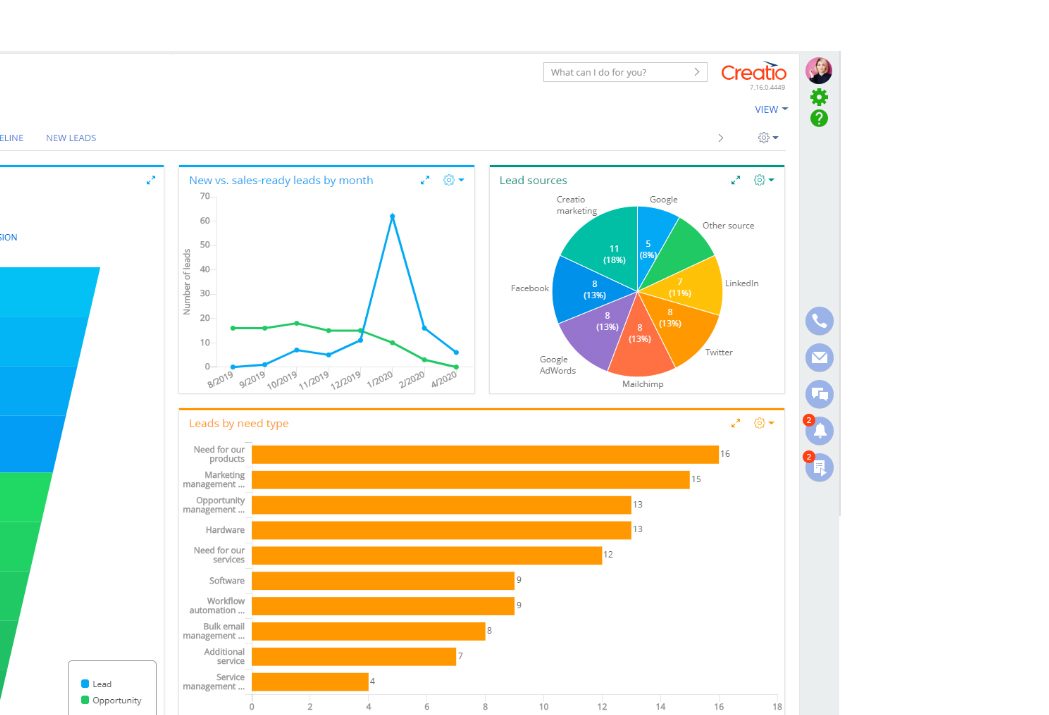Open the business process tasks icon
Viewport: 1049px width, 715px height.
(x=820, y=467)
